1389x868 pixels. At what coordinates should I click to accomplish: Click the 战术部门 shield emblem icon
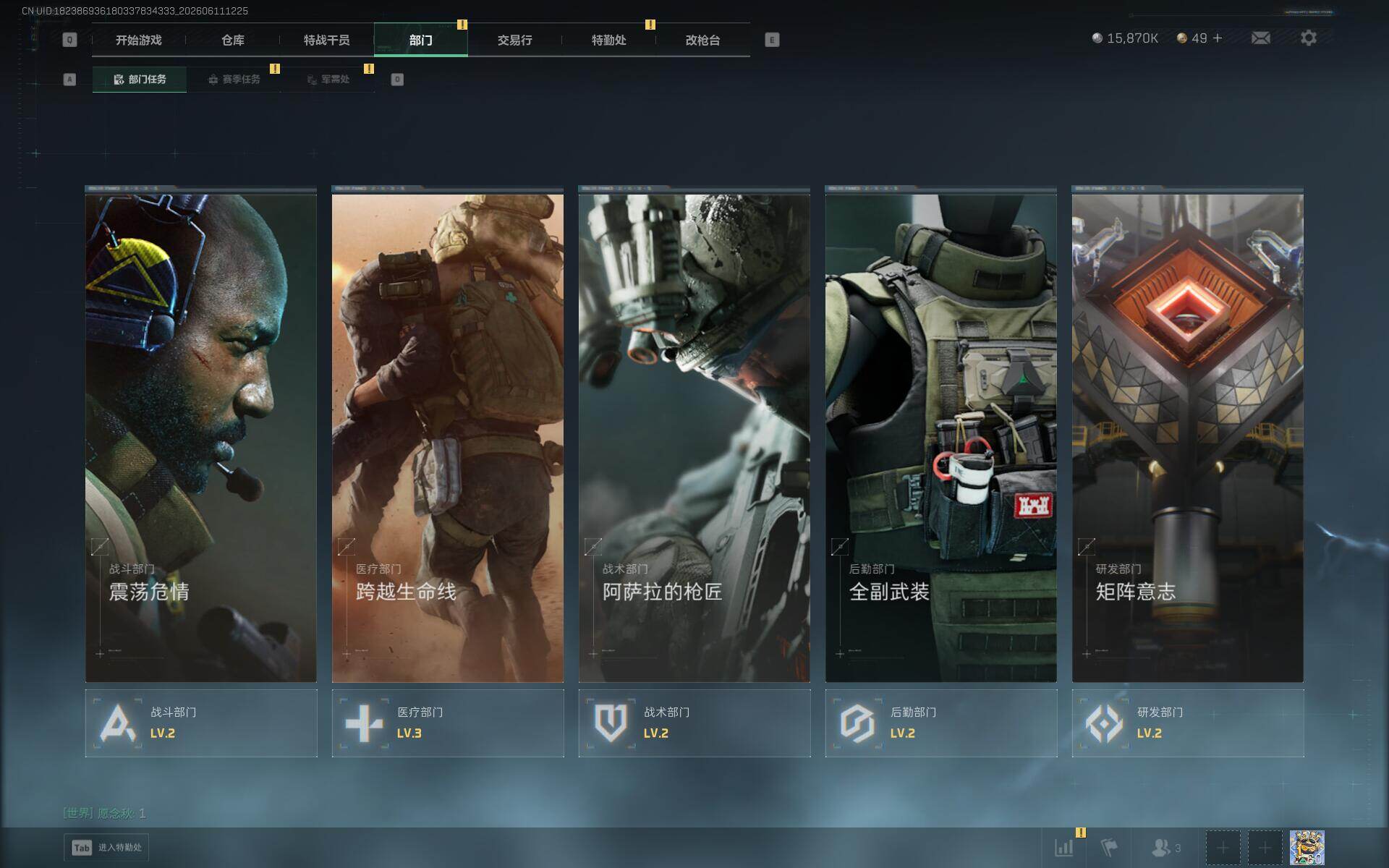coord(610,723)
